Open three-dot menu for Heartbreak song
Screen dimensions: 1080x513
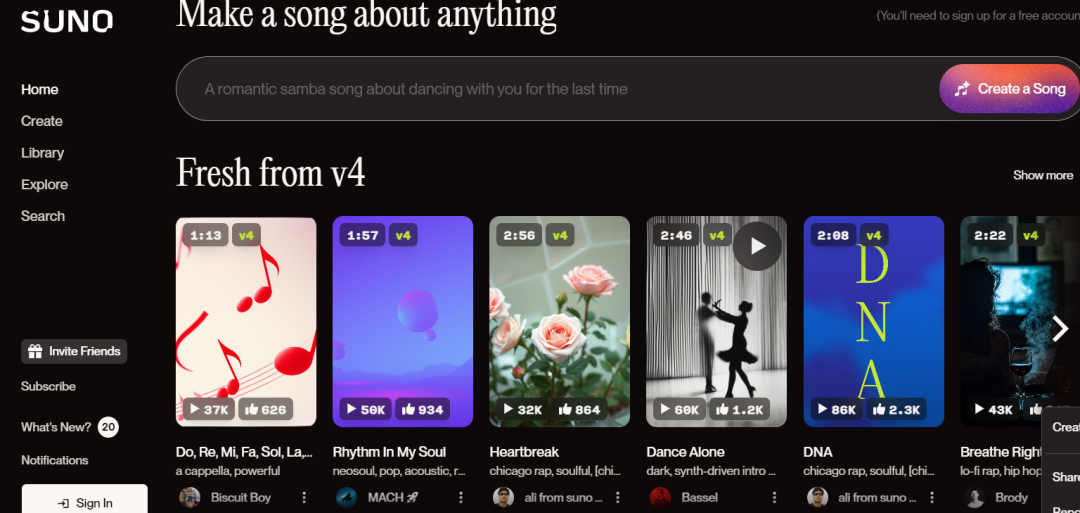pyautogui.click(x=618, y=497)
